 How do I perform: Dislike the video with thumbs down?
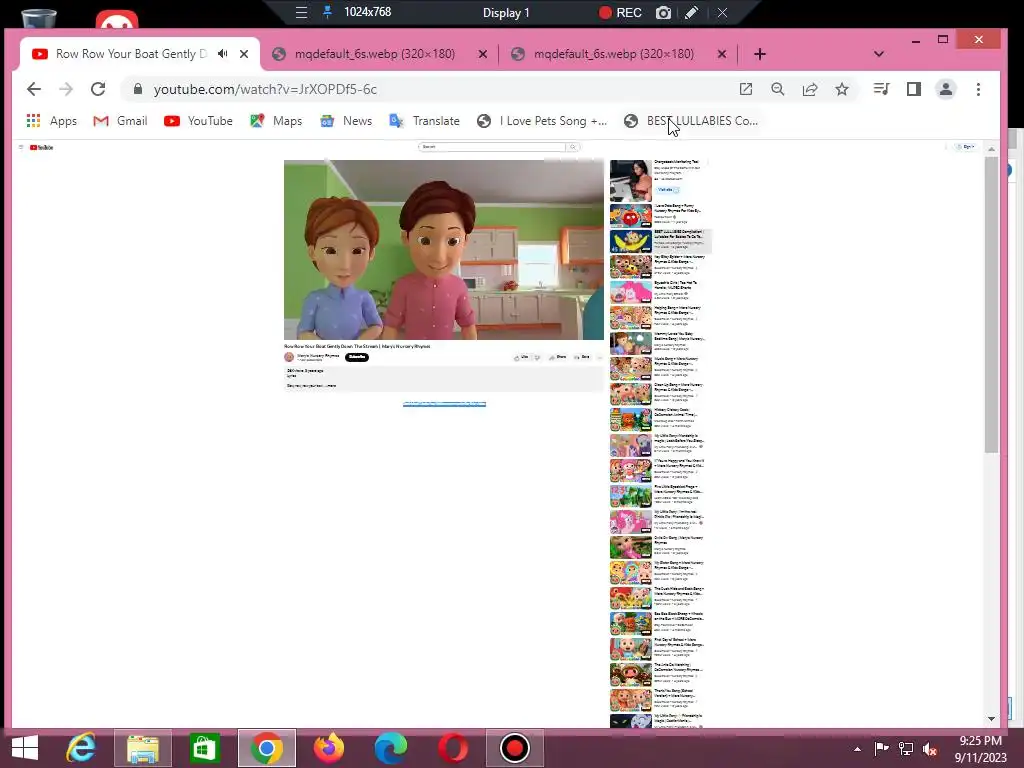click(x=537, y=357)
